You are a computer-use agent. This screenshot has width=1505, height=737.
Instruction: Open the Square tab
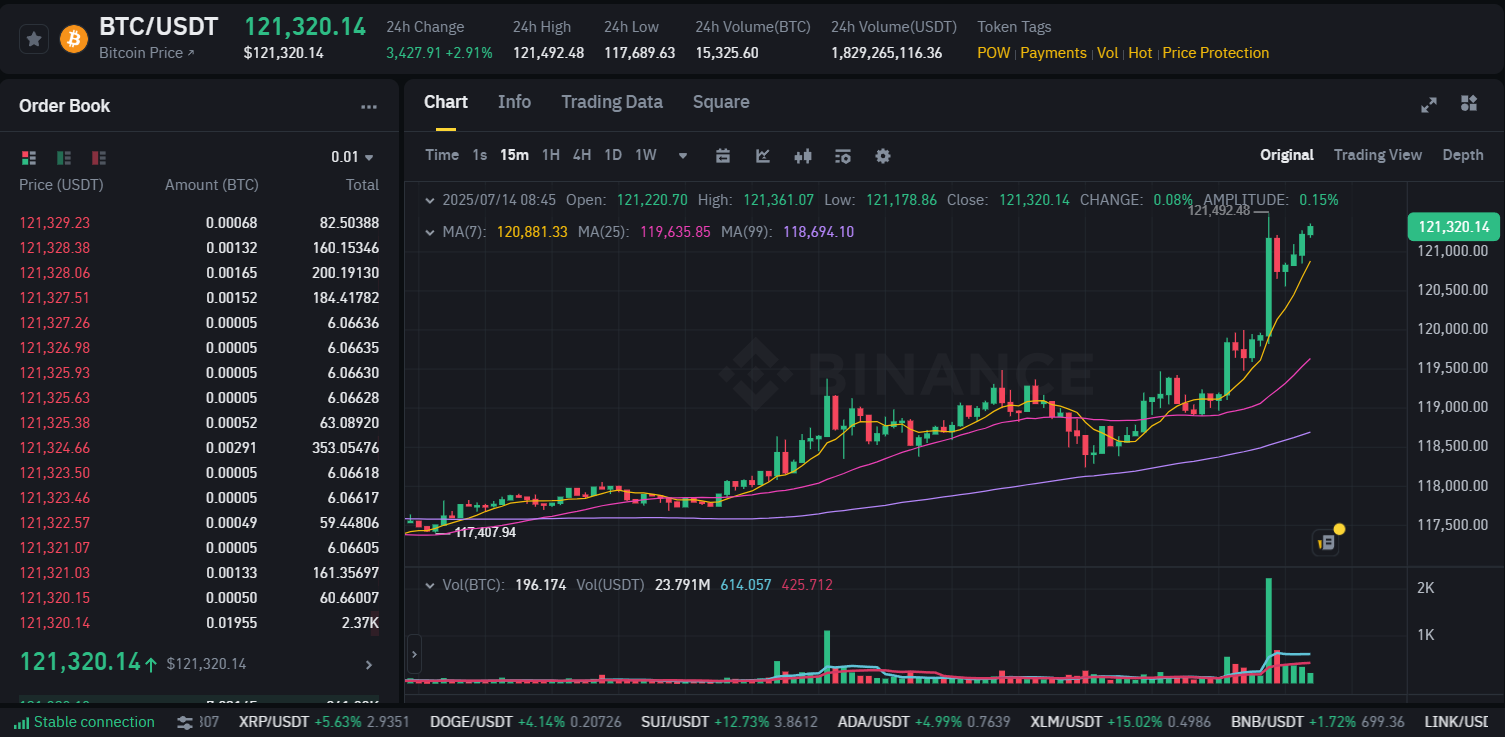coord(721,102)
